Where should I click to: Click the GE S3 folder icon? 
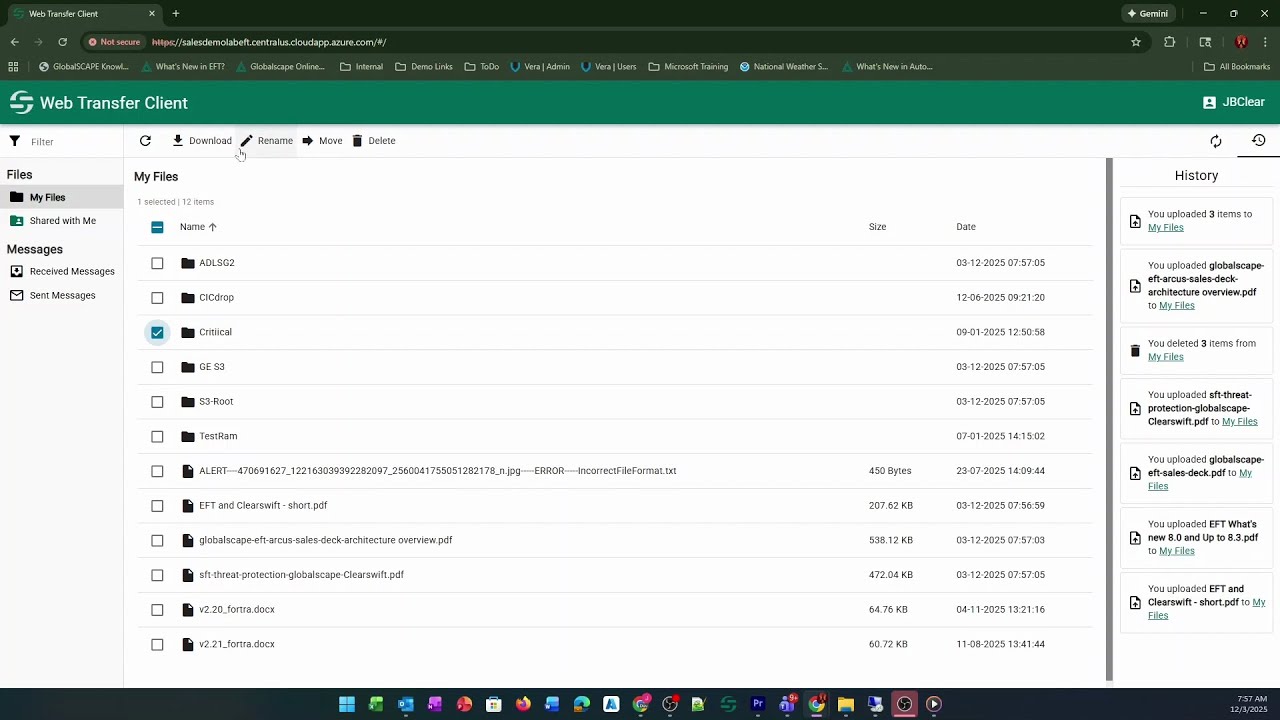188,367
